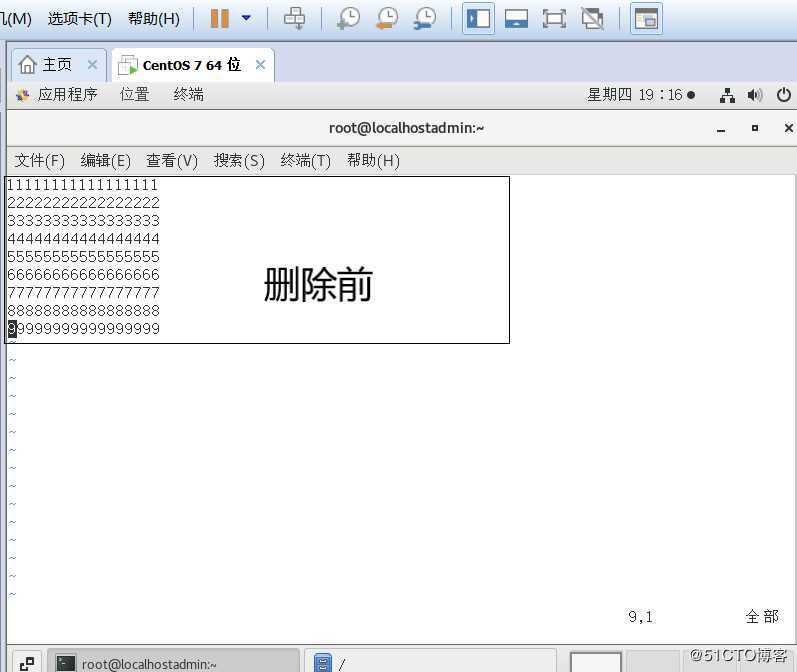Open the power options dropdown arrow
This screenshot has height=672, width=797.
[247, 18]
